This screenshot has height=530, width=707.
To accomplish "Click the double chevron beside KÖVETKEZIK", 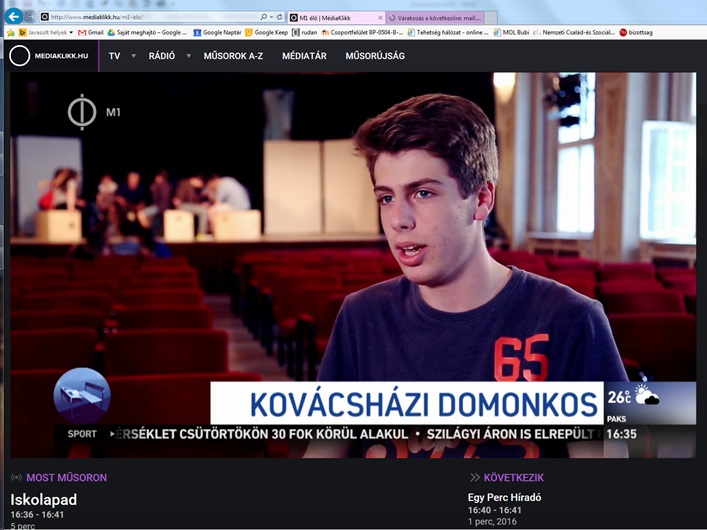I will click(474, 477).
